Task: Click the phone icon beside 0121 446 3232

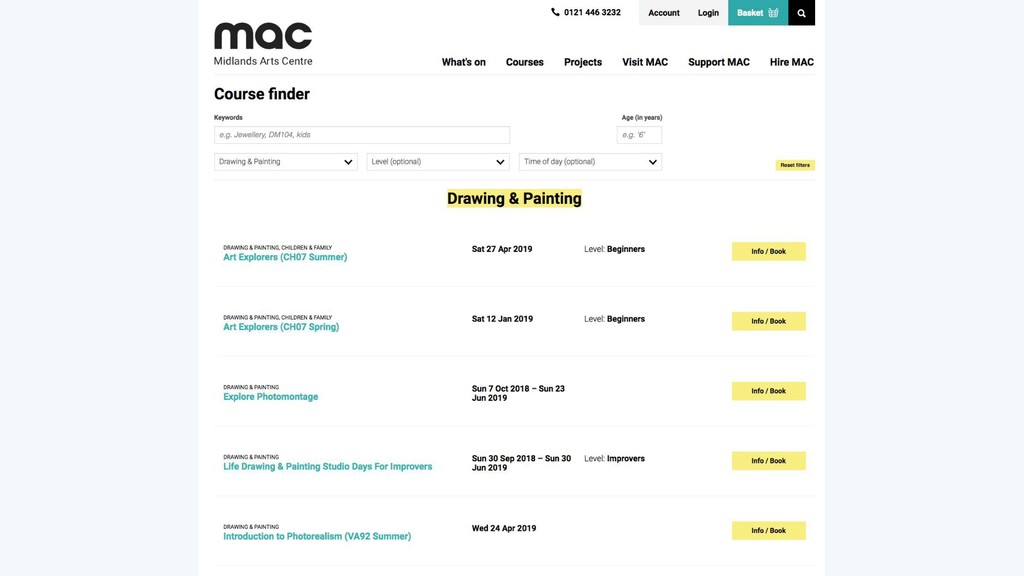Action: click(555, 12)
